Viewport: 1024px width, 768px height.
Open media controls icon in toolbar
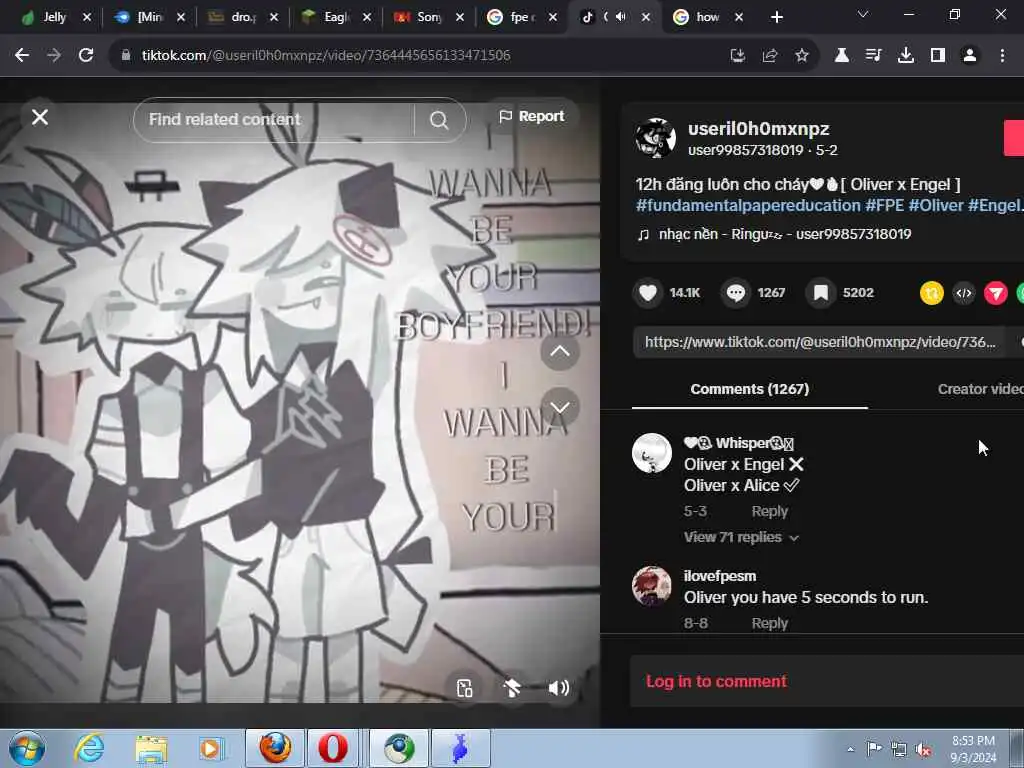coord(873,56)
